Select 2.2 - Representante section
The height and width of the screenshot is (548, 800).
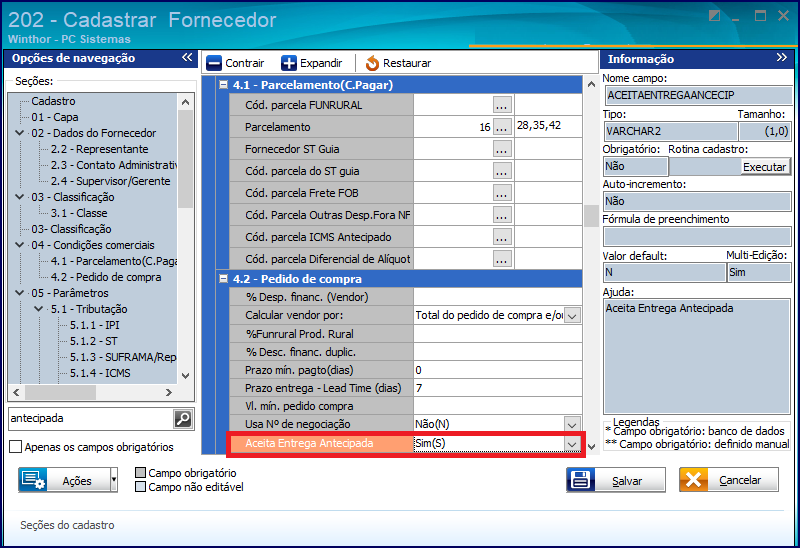click(x=99, y=149)
